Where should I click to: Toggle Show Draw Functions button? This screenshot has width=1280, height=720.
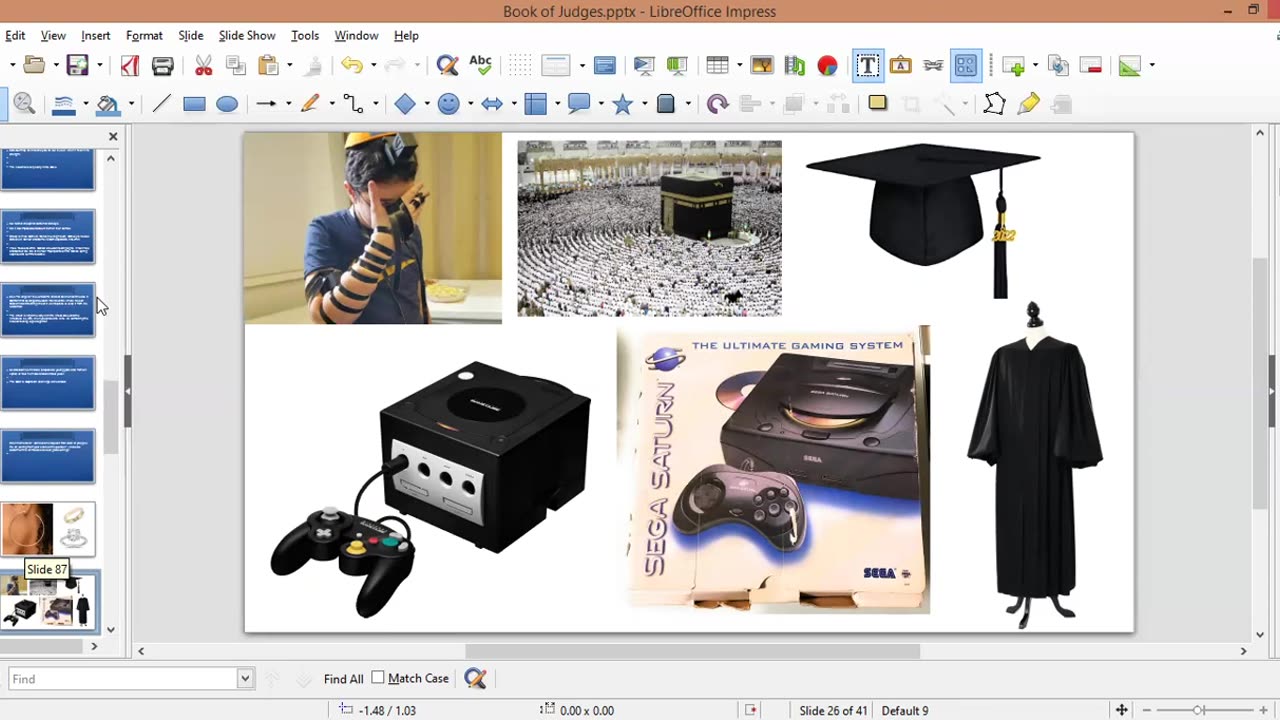(x=966, y=65)
